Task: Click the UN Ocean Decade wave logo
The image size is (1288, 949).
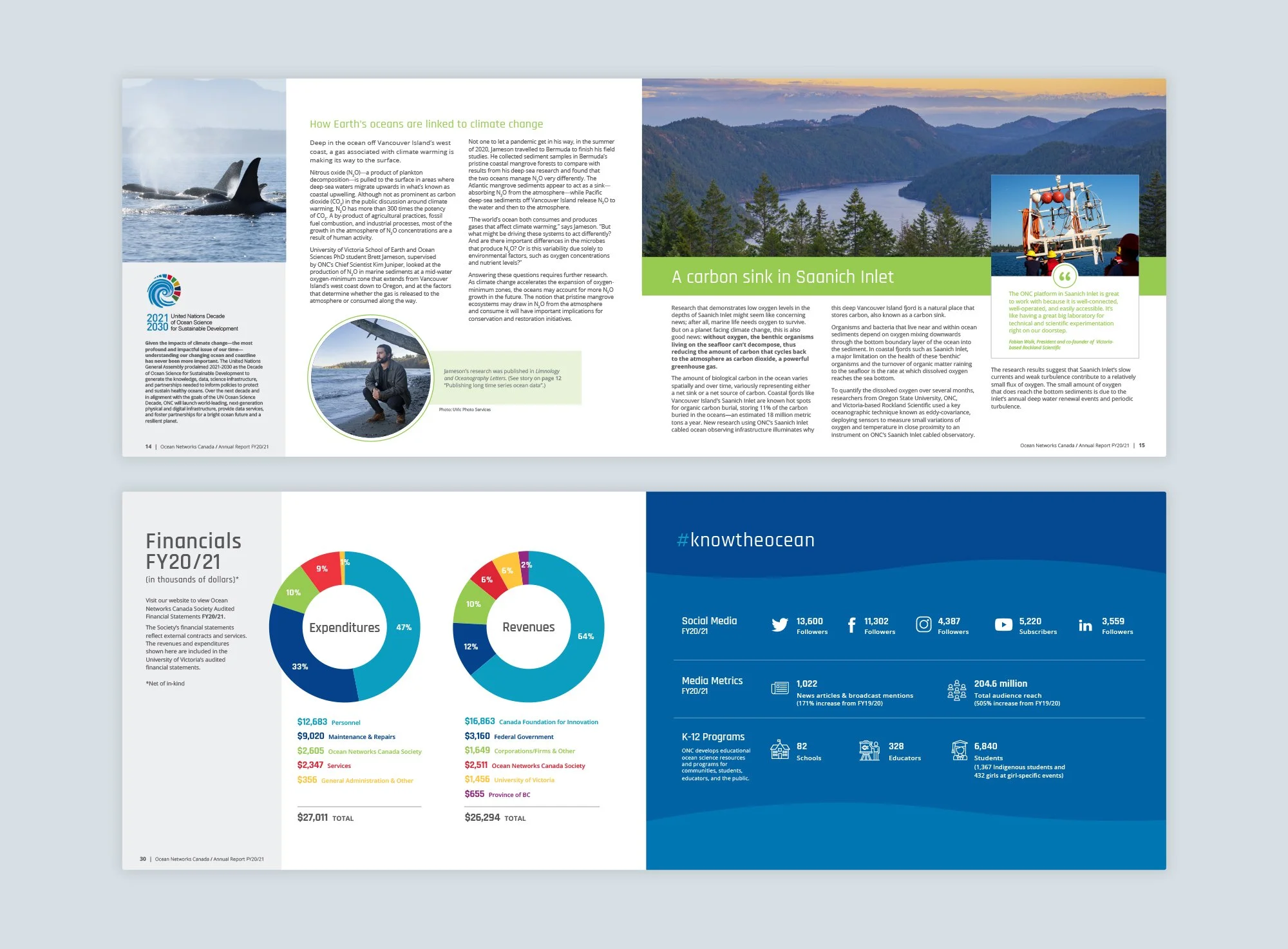Action: 164,291
